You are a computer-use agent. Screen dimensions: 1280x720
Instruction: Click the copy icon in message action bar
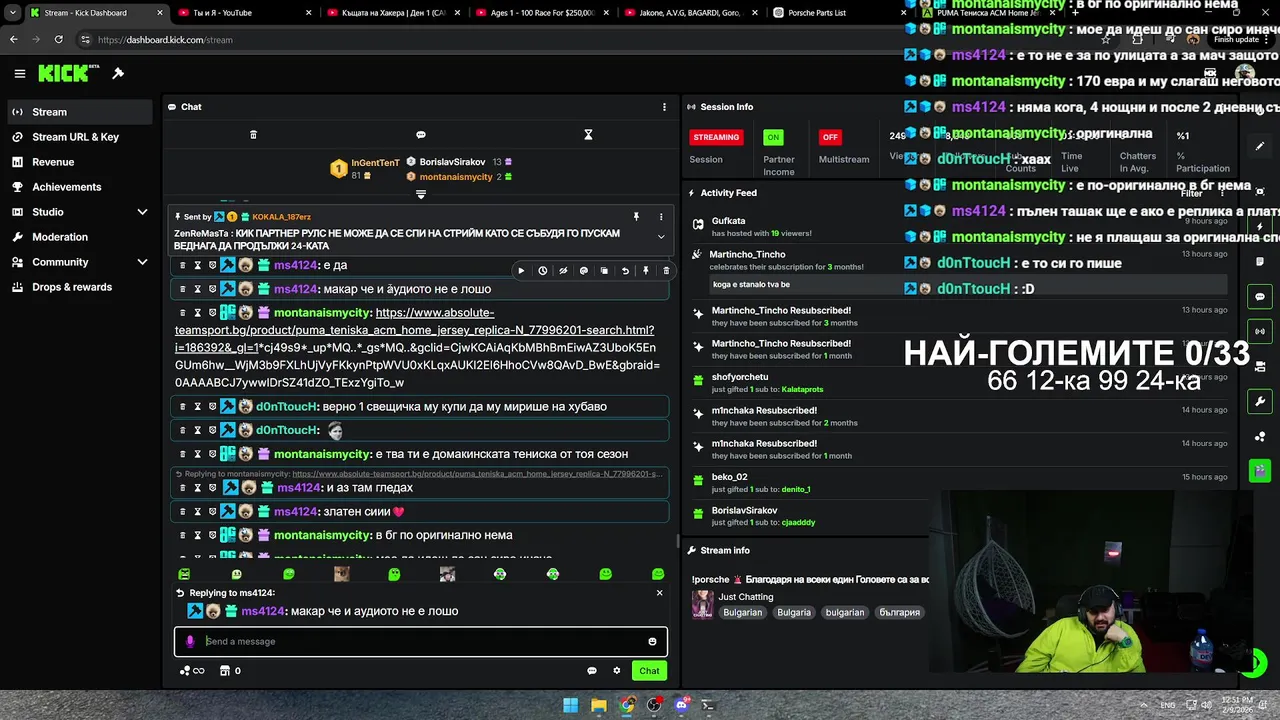(x=604, y=270)
